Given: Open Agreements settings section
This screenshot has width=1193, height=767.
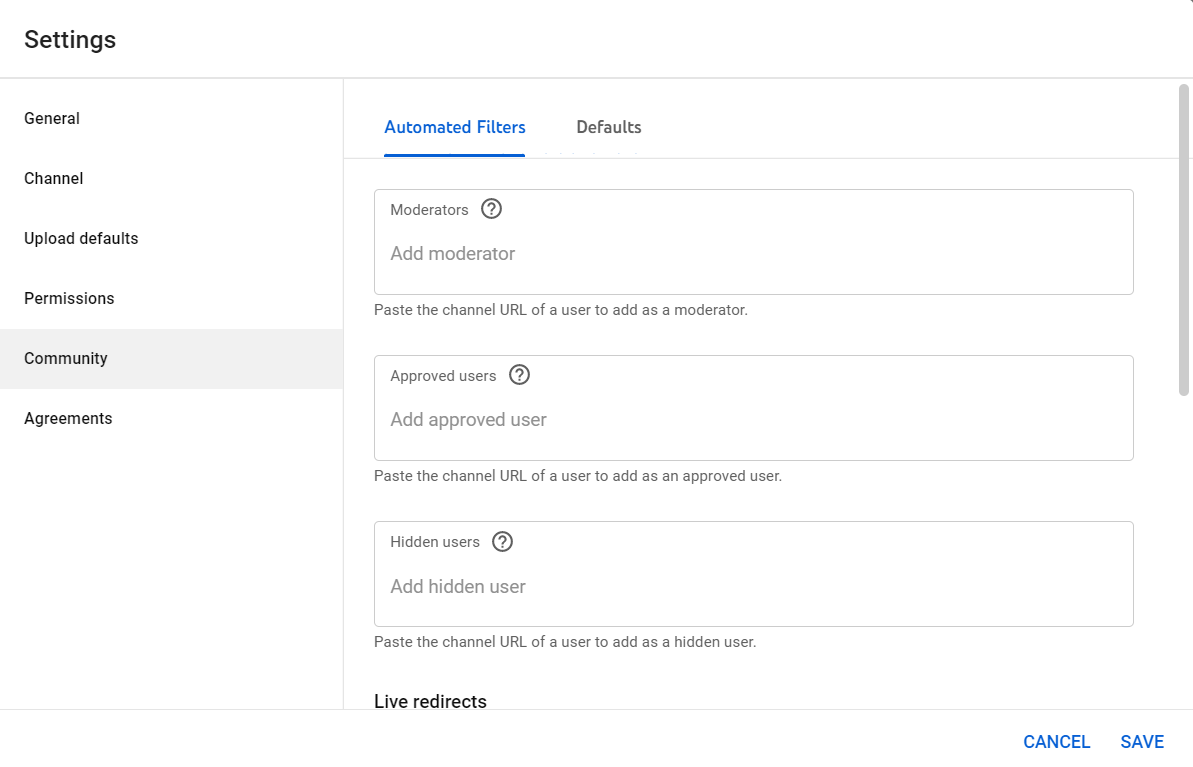Looking at the screenshot, I should 171,419.
